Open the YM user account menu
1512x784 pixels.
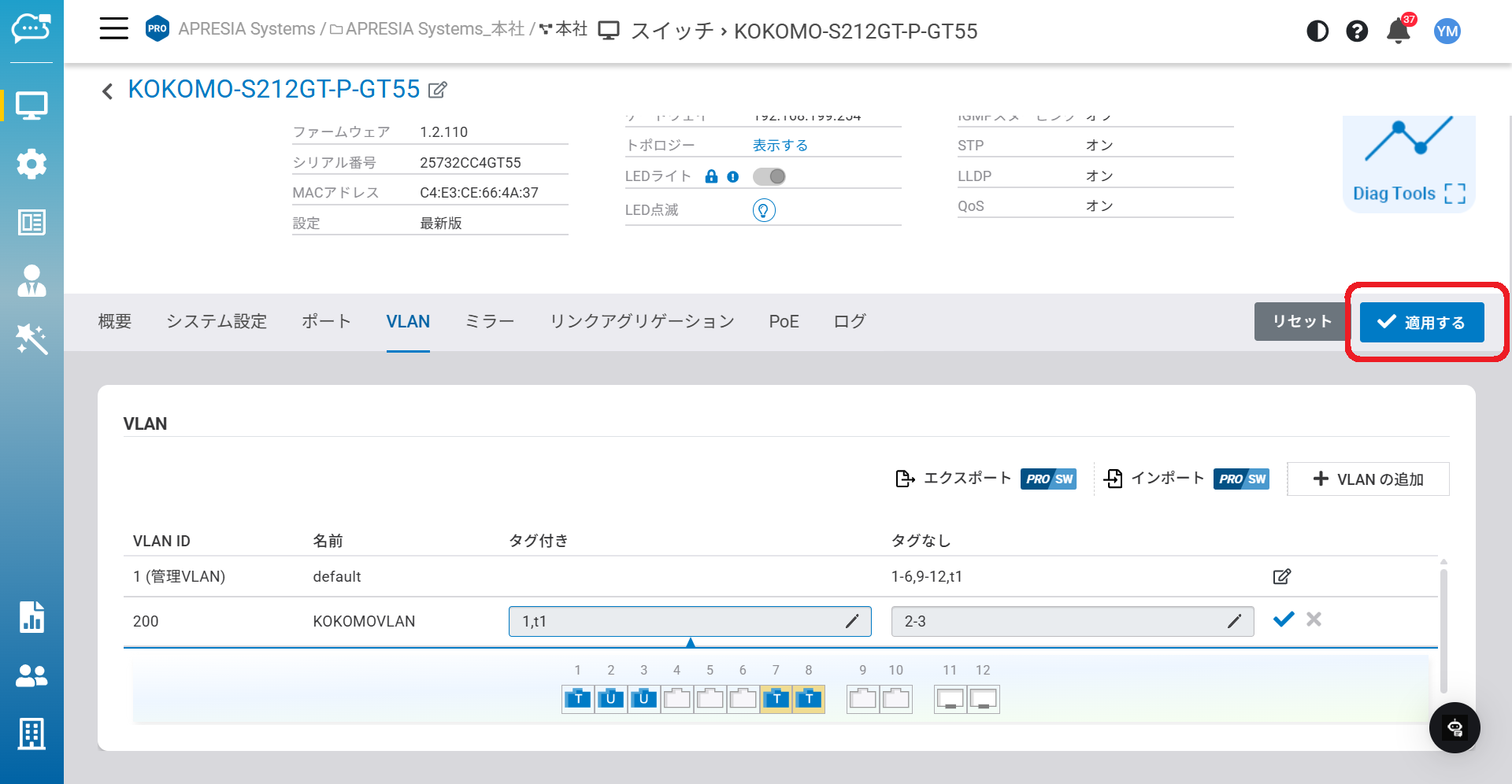pyautogui.click(x=1447, y=31)
